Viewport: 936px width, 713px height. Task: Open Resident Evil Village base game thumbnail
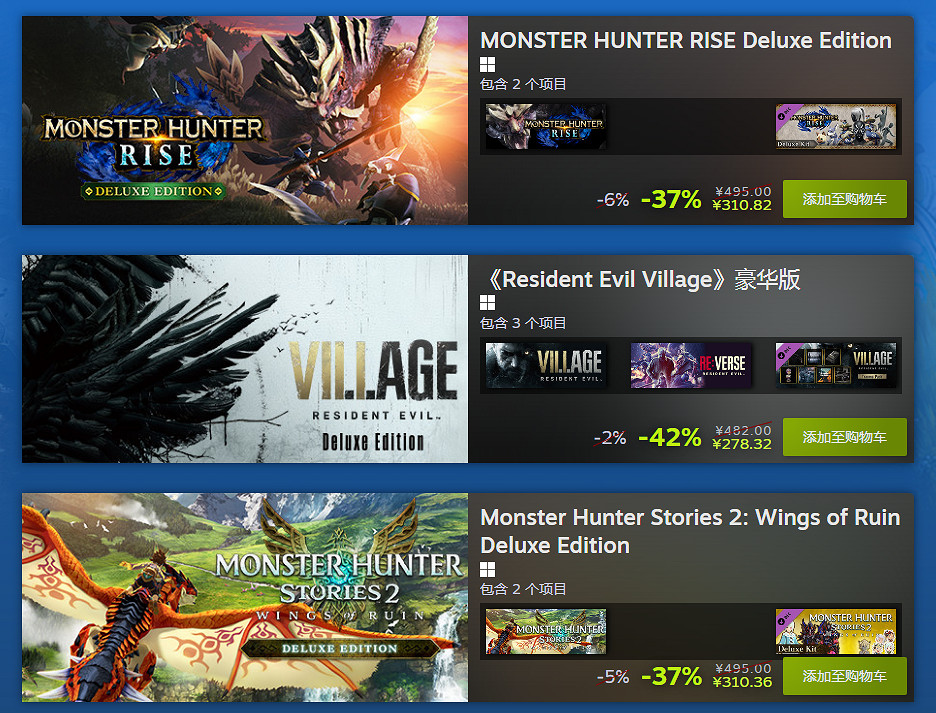coord(546,365)
